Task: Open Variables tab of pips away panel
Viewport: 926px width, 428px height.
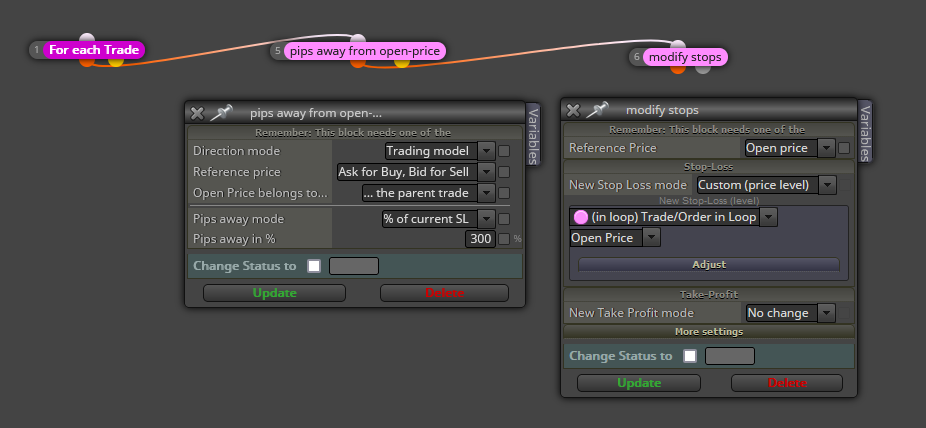Action: pos(533,136)
